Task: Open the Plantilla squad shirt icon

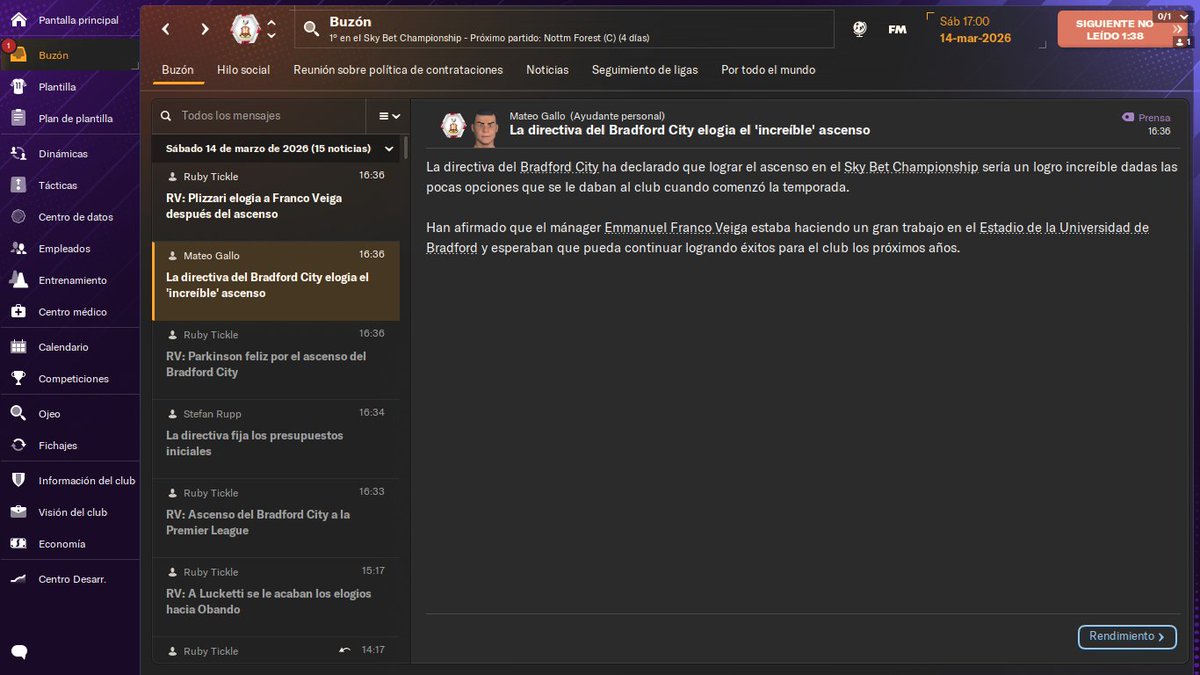Action: [18, 87]
